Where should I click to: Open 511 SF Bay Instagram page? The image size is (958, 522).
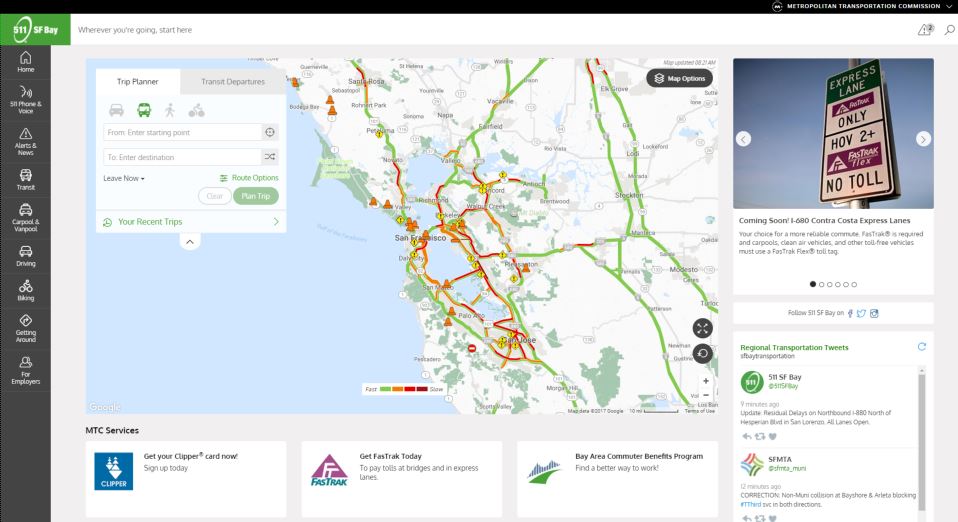(x=874, y=313)
